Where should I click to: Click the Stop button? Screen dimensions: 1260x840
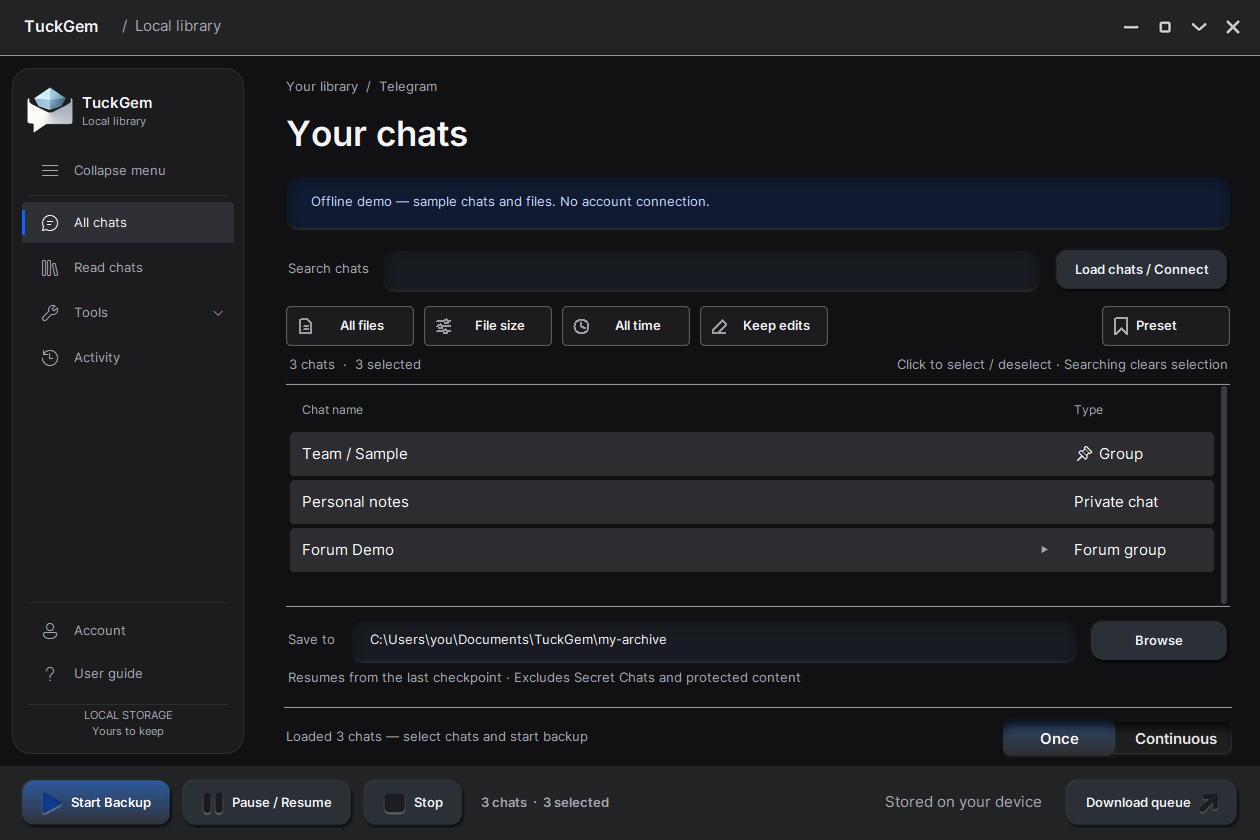click(413, 803)
